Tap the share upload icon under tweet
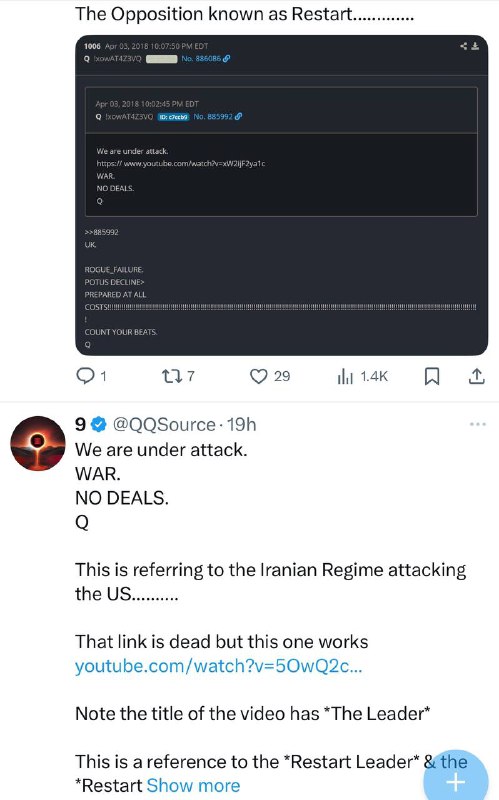 [x=476, y=377]
